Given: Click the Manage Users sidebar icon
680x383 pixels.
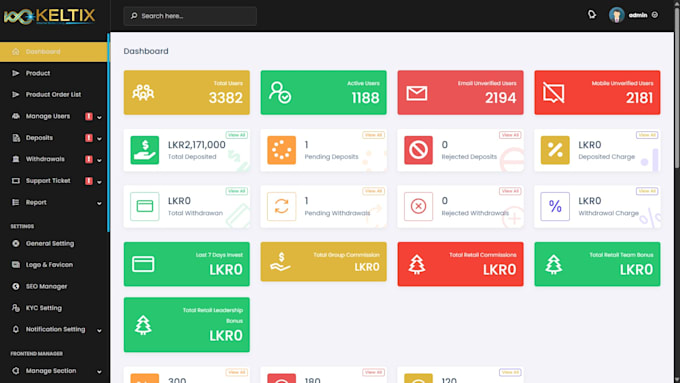Looking at the screenshot, I should [x=16, y=116].
